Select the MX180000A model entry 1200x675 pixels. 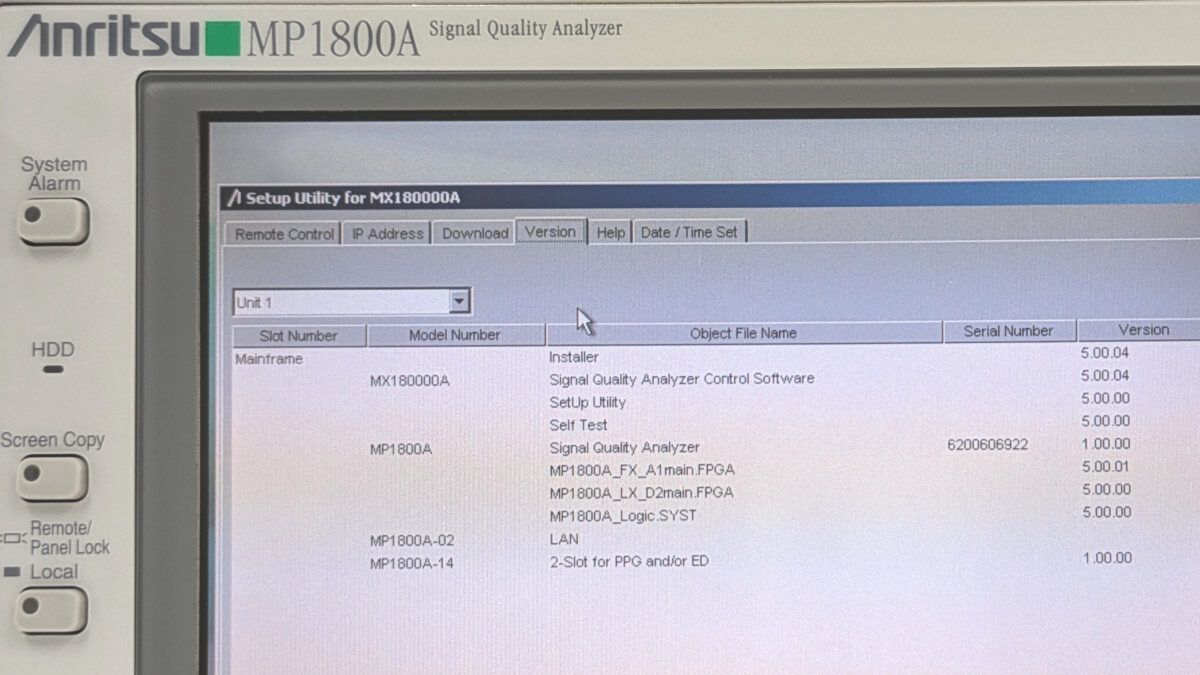point(409,381)
